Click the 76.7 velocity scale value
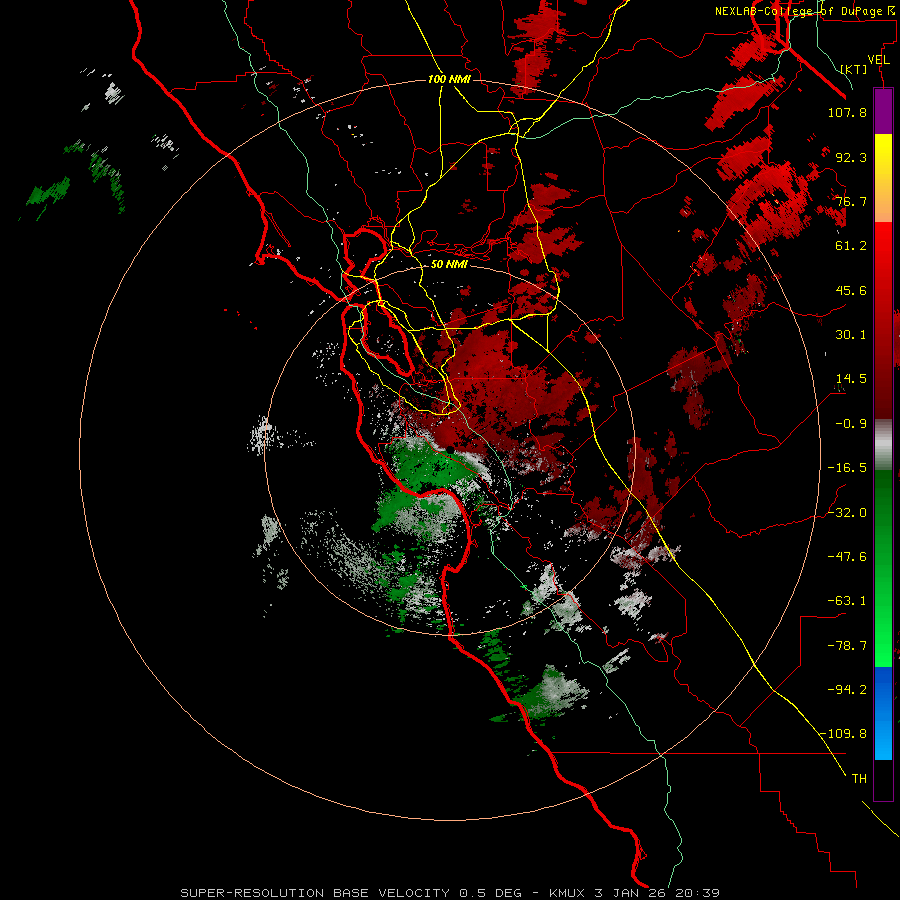900x900 pixels. tap(851, 201)
